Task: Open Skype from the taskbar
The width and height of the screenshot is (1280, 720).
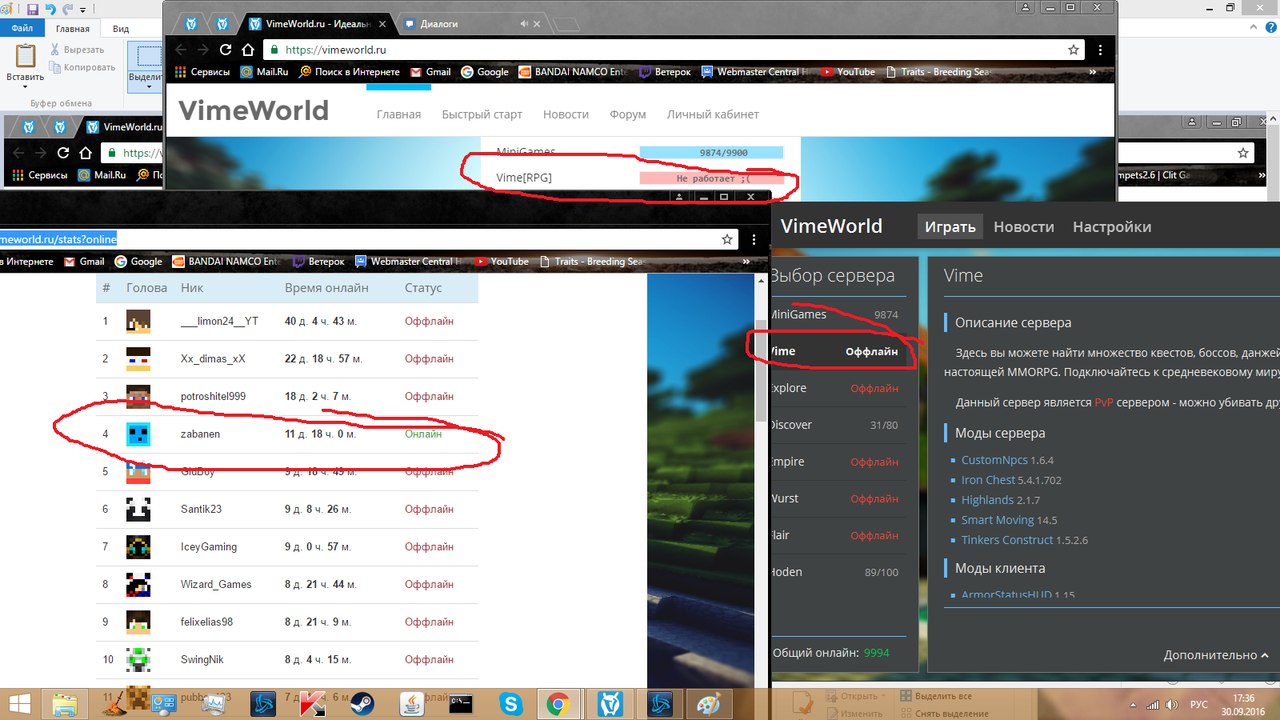Action: coord(511,703)
